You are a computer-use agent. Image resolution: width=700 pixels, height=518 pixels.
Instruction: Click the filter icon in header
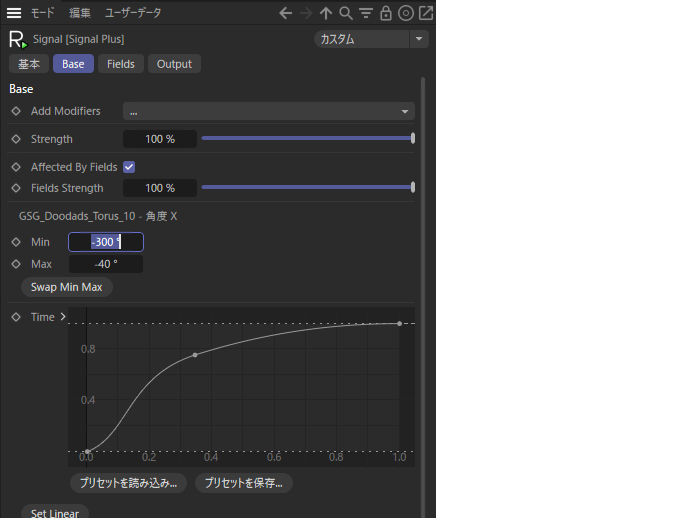coord(366,13)
